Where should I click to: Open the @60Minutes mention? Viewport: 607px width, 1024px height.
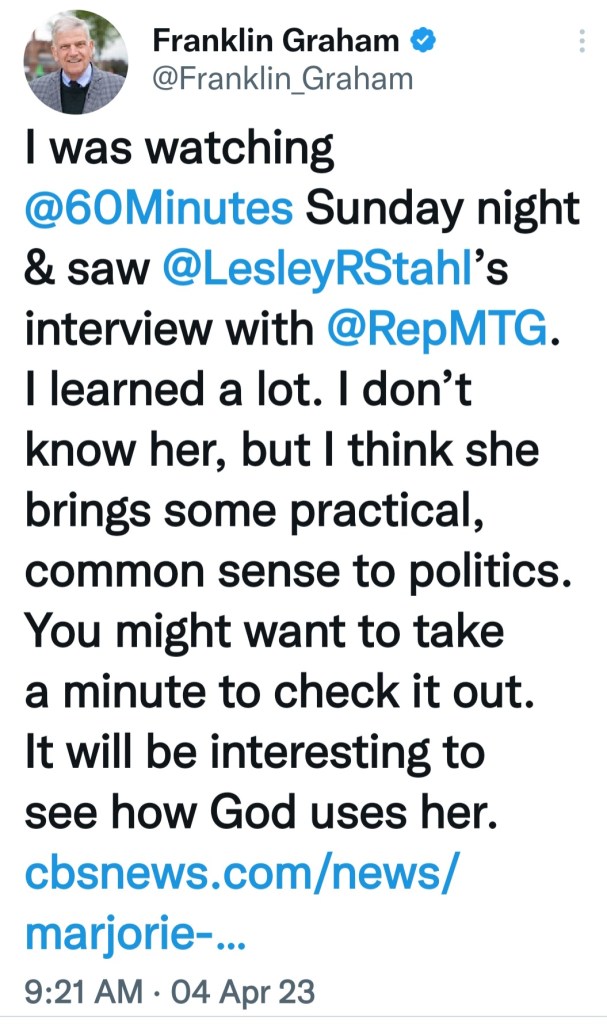click(x=159, y=210)
